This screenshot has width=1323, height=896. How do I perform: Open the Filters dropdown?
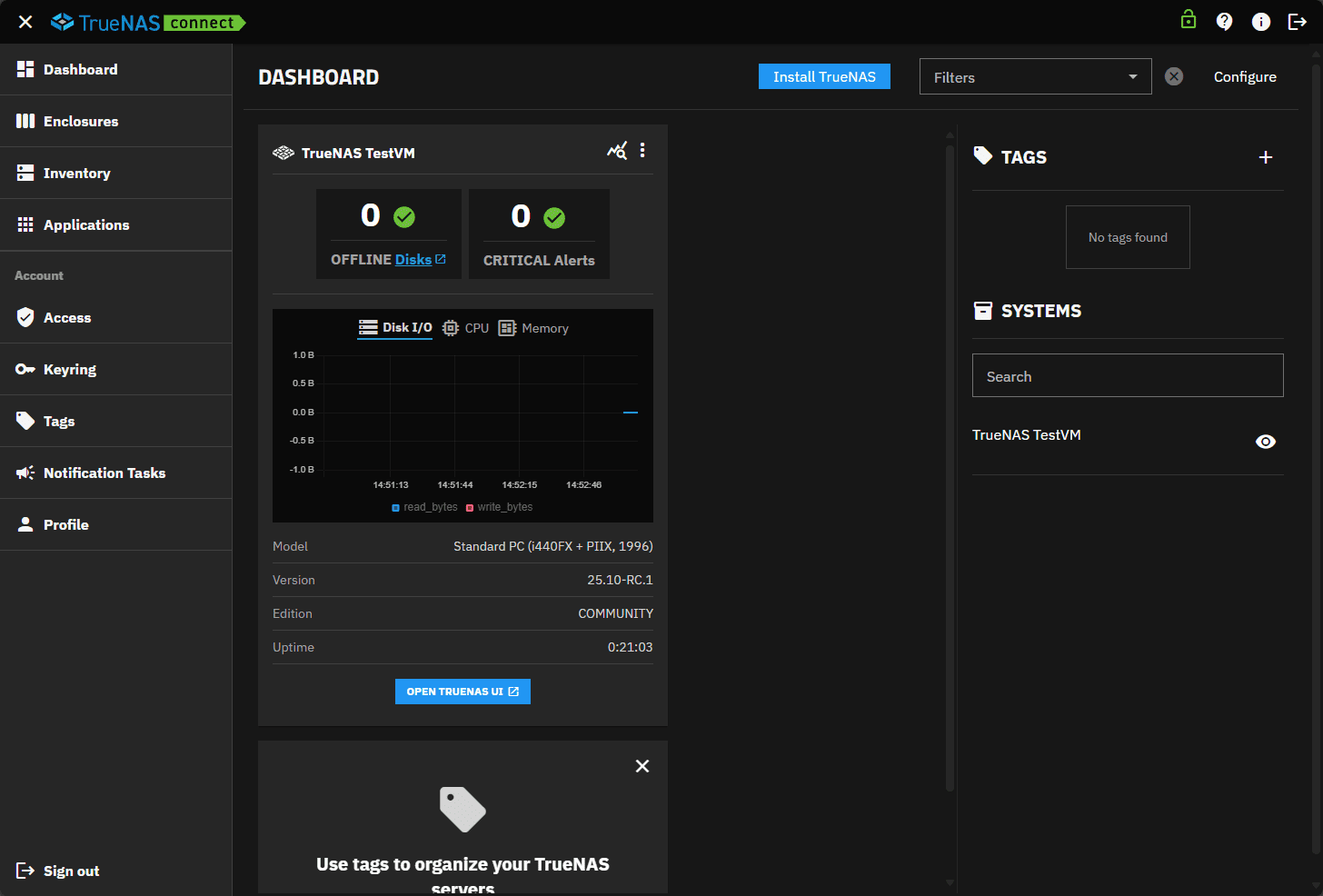pyautogui.click(x=1035, y=76)
